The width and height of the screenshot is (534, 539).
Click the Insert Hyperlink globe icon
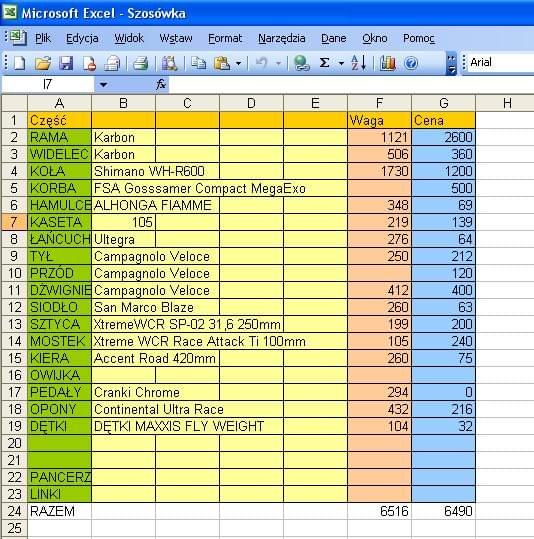(x=301, y=63)
